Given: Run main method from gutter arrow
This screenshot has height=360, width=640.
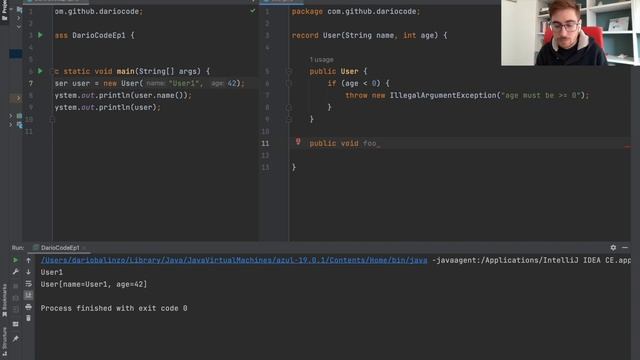Looking at the screenshot, I should point(40,71).
